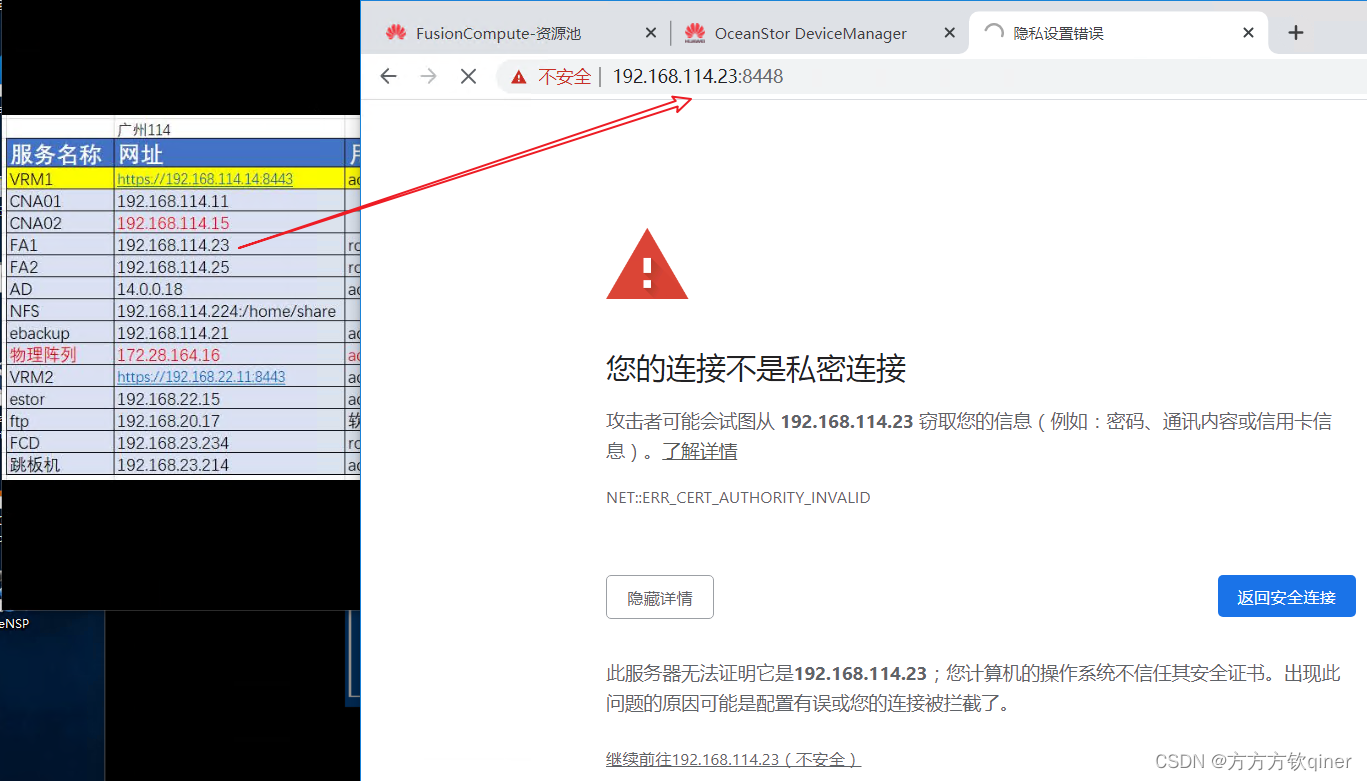Click the red warning triangle on the error page
Image resolution: width=1367 pixels, height=781 pixels.
pos(647,265)
